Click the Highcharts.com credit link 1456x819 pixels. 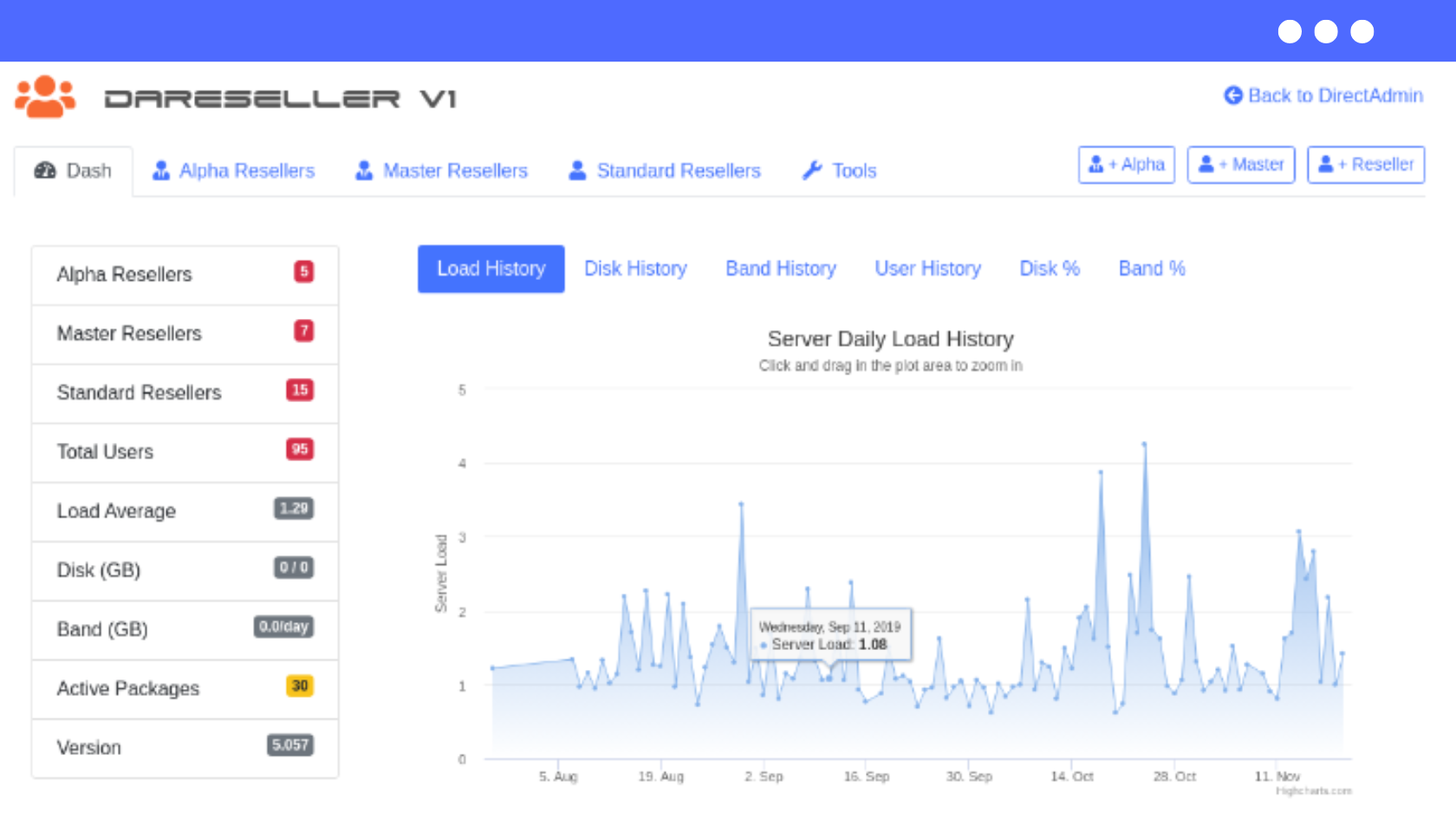click(1313, 791)
